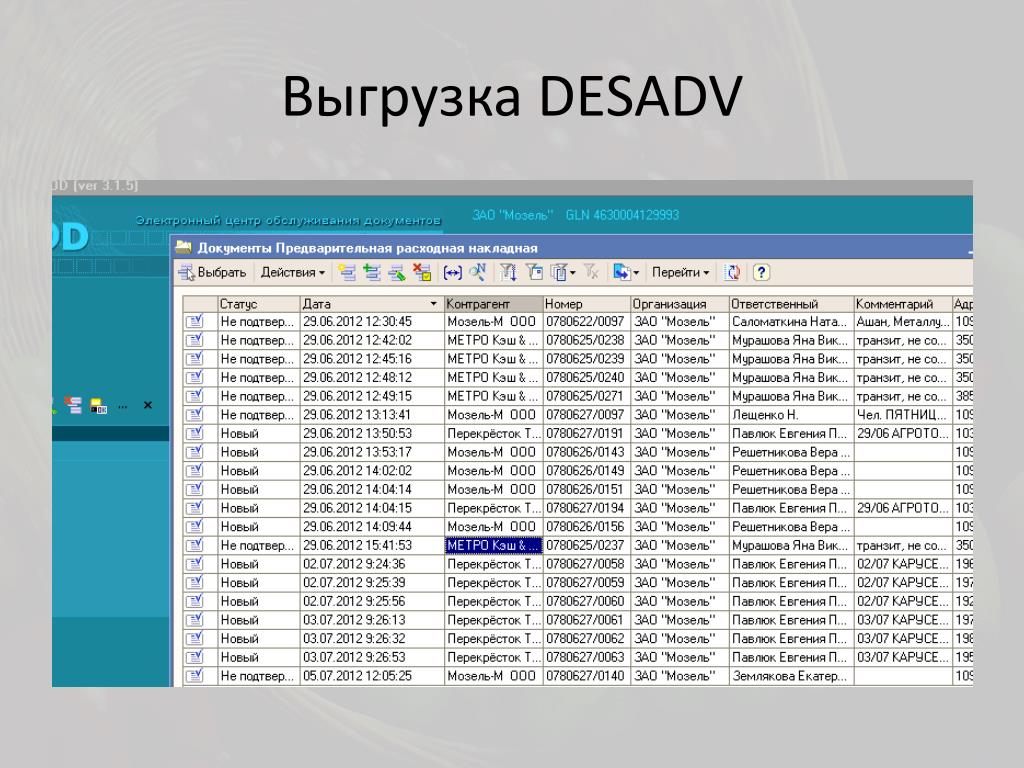Click the Номер column header
The height and width of the screenshot is (768, 1024).
587,304
